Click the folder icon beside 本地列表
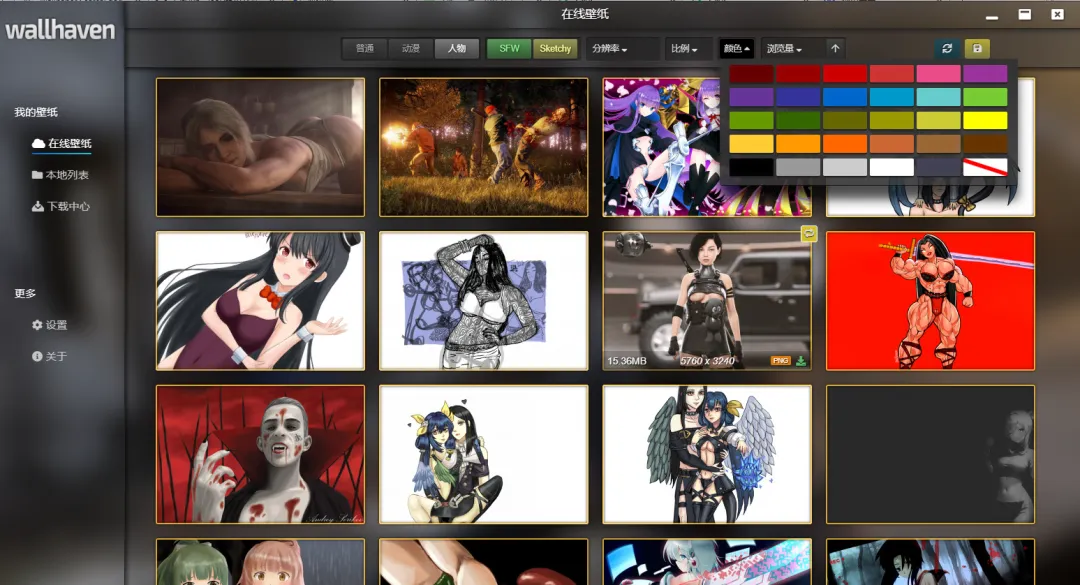Image resolution: width=1080 pixels, height=585 pixels. [x=37, y=175]
